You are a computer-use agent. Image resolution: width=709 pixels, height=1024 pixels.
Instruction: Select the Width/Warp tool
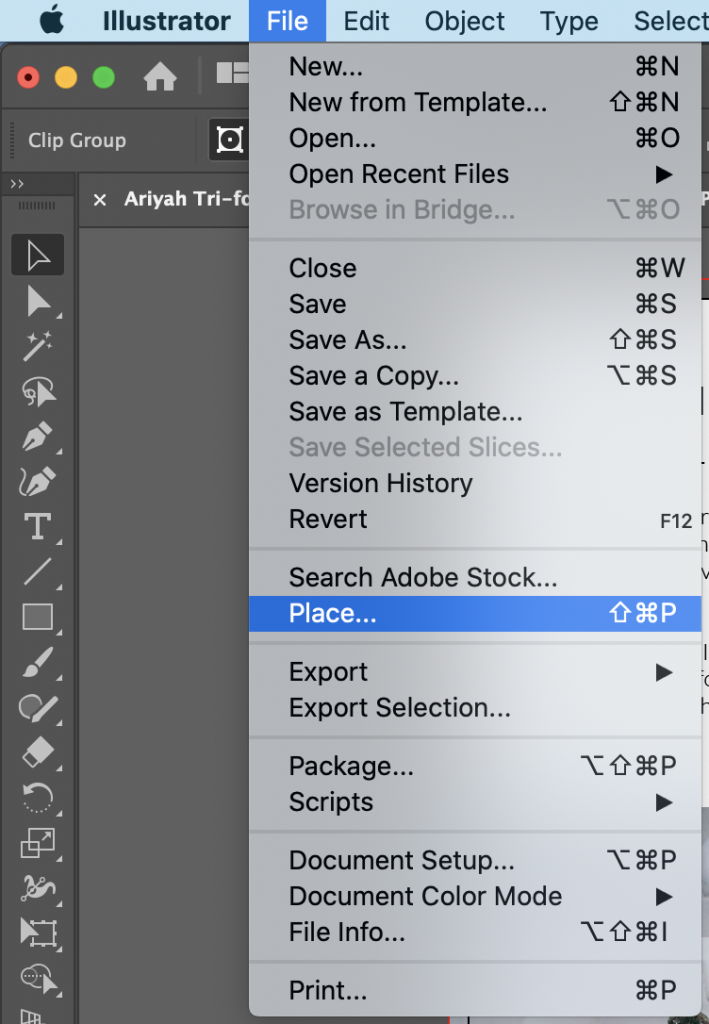pyautogui.click(x=38, y=888)
